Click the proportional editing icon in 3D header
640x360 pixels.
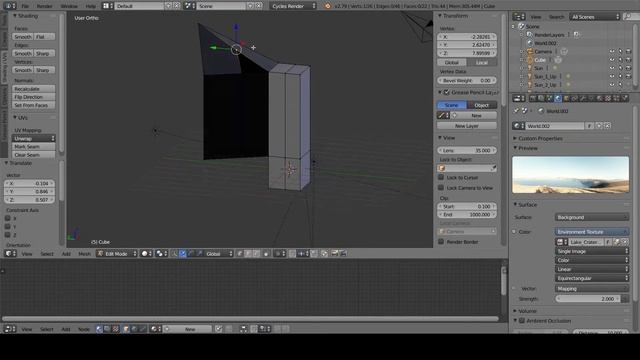click(x=279, y=254)
